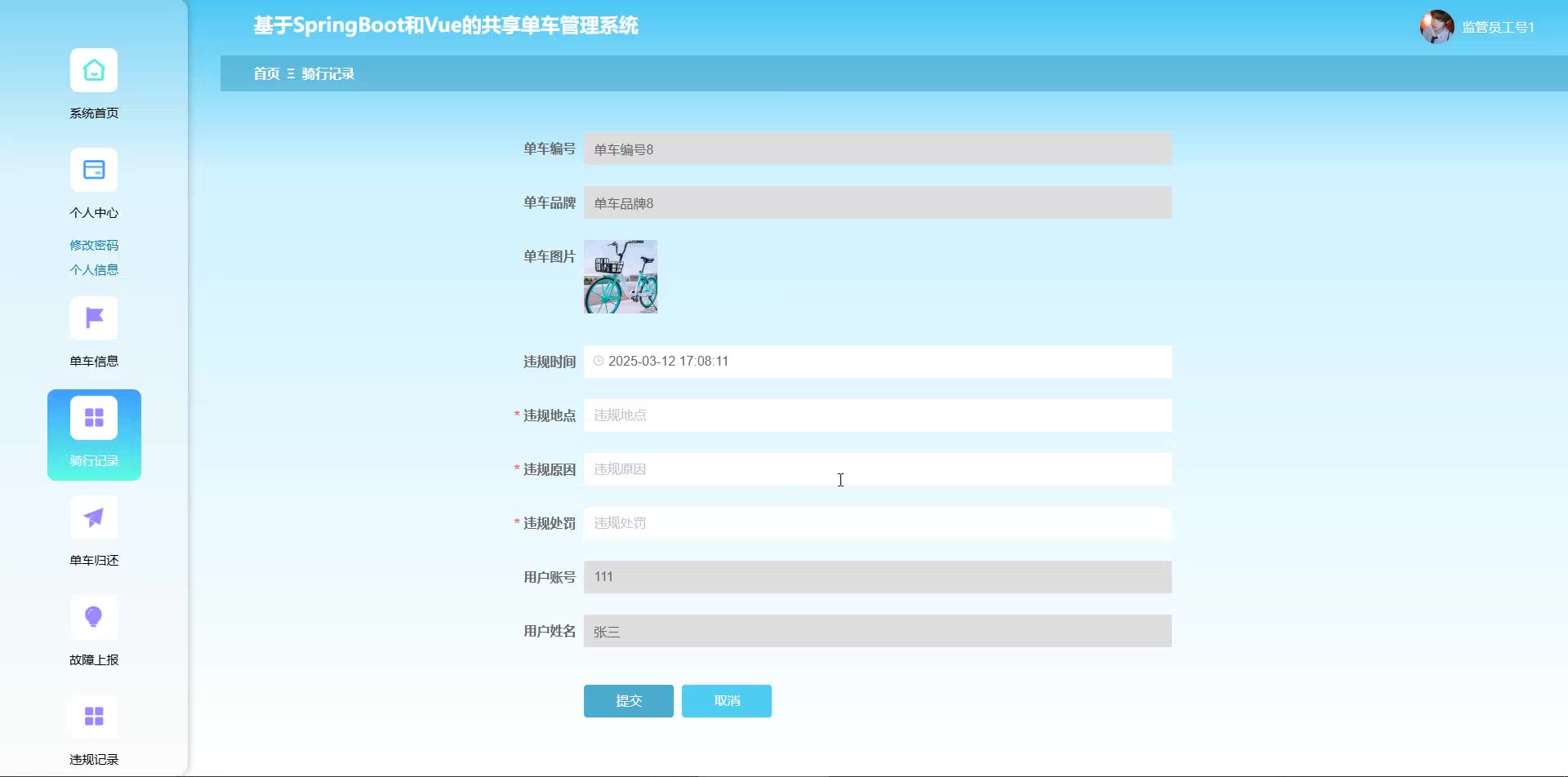Select 个人中心 menu label
The width and height of the screenshot is (1568, 777).
(94, 213)
